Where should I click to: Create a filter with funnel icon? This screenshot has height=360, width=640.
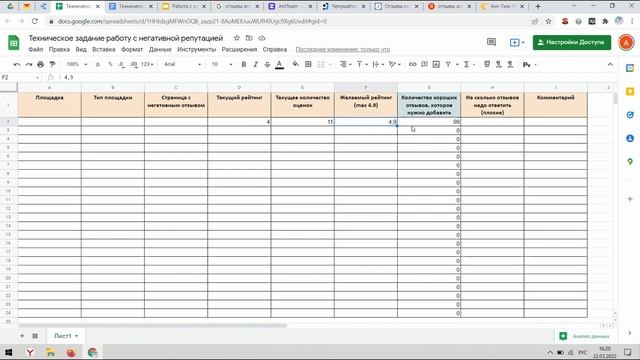[x=448, y=64]
